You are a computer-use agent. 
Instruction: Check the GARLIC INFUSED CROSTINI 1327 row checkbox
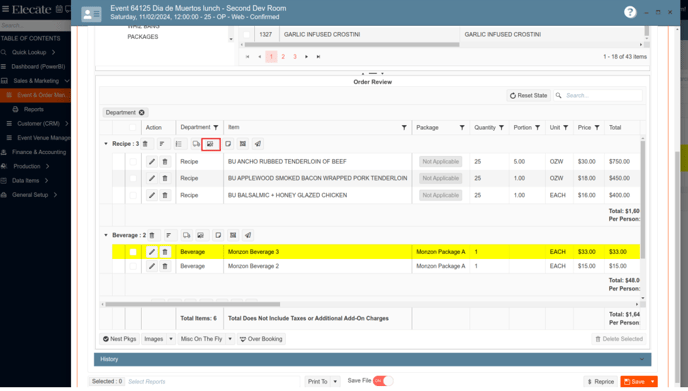(247, 35)
